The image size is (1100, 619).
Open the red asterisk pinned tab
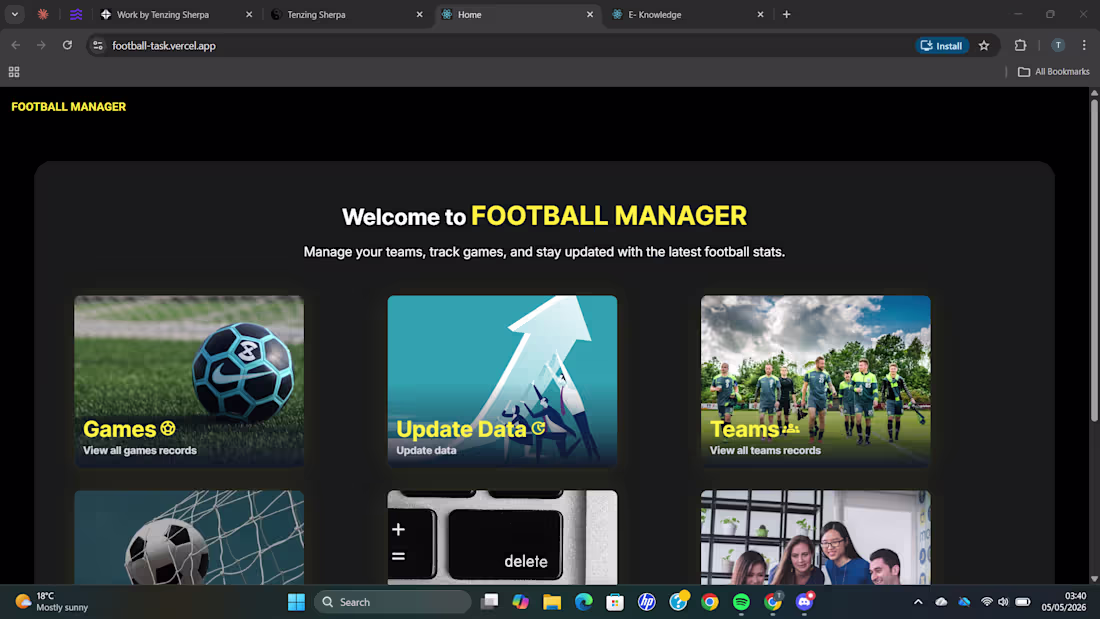(43, 14)
